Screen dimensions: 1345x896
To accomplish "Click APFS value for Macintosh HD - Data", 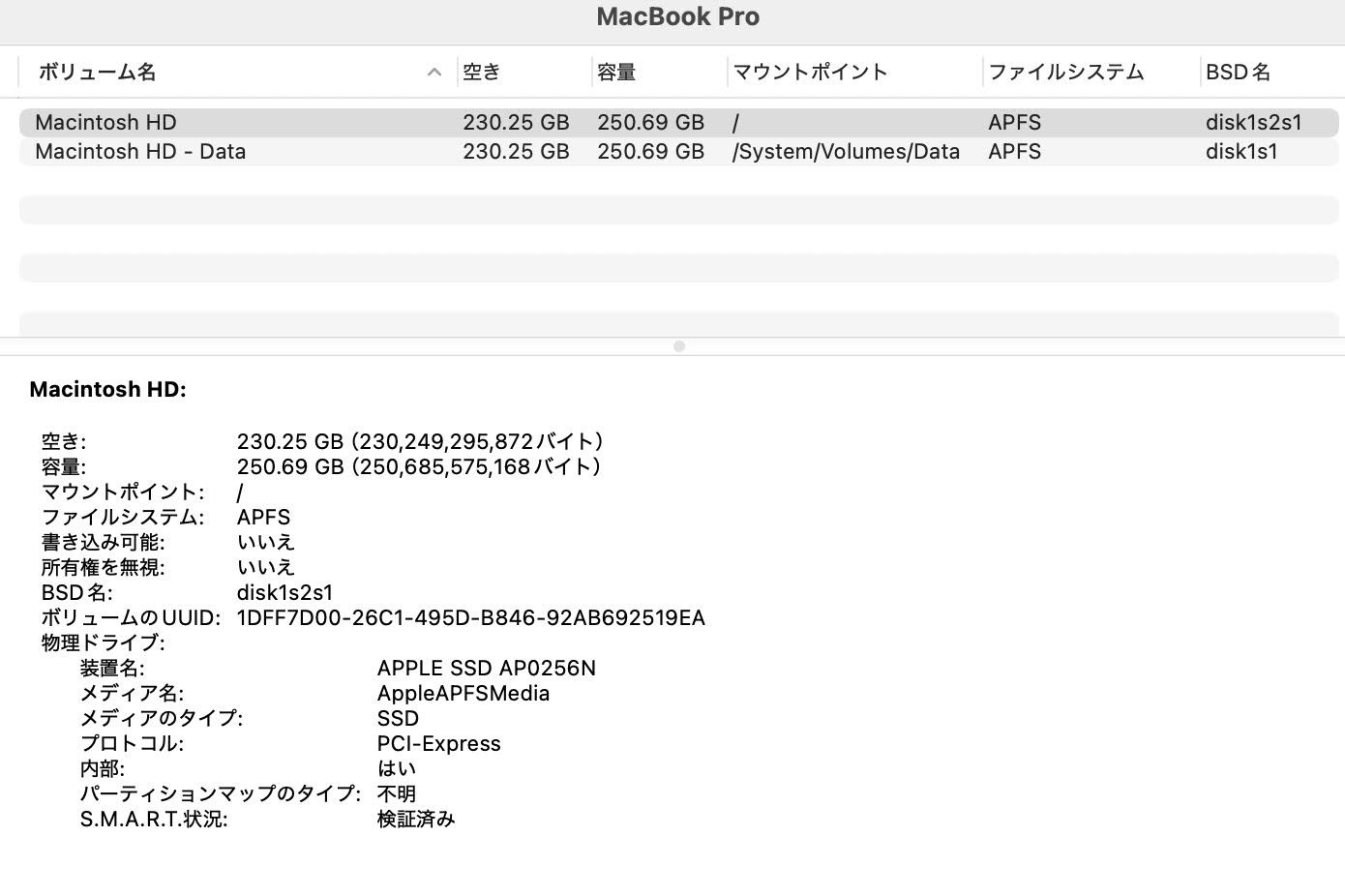I will (1014, 151).
